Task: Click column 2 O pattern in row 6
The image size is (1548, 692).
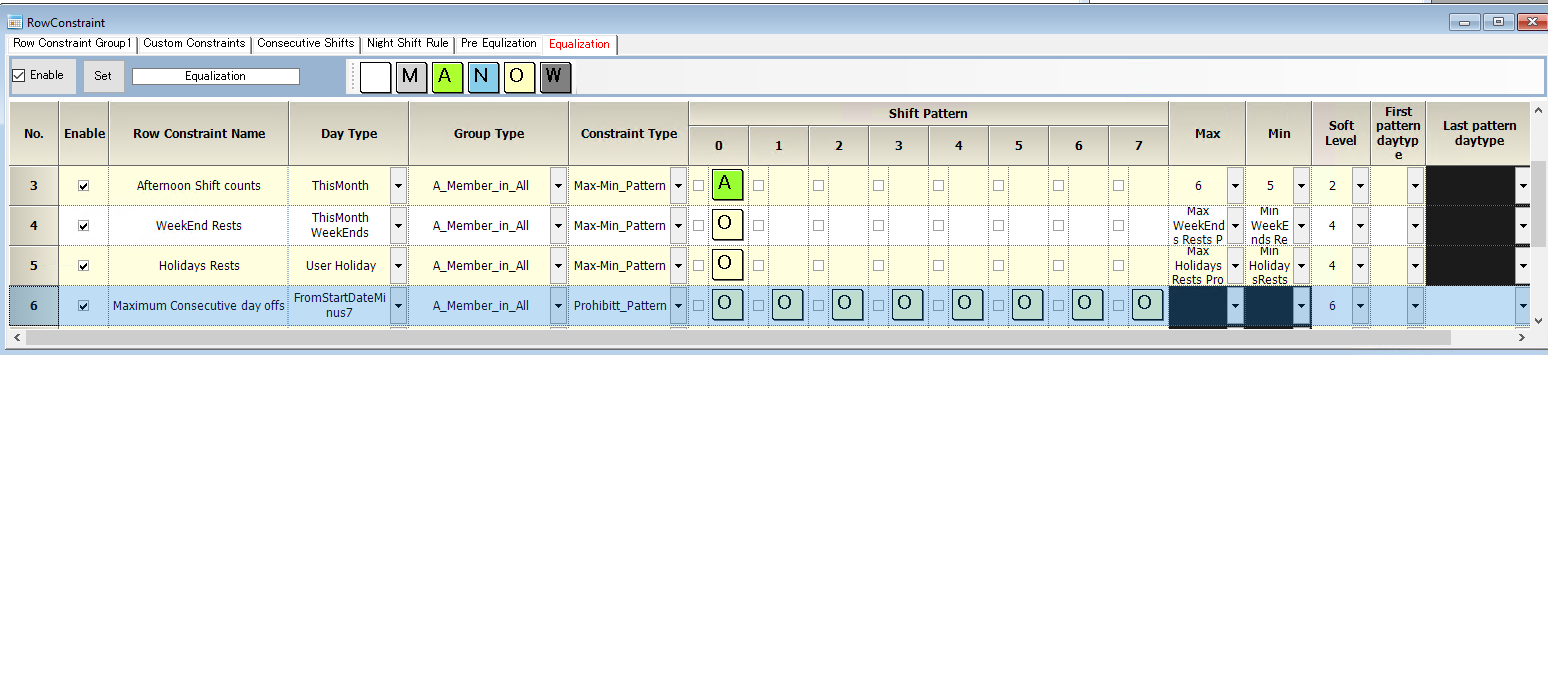Action: 848,304
